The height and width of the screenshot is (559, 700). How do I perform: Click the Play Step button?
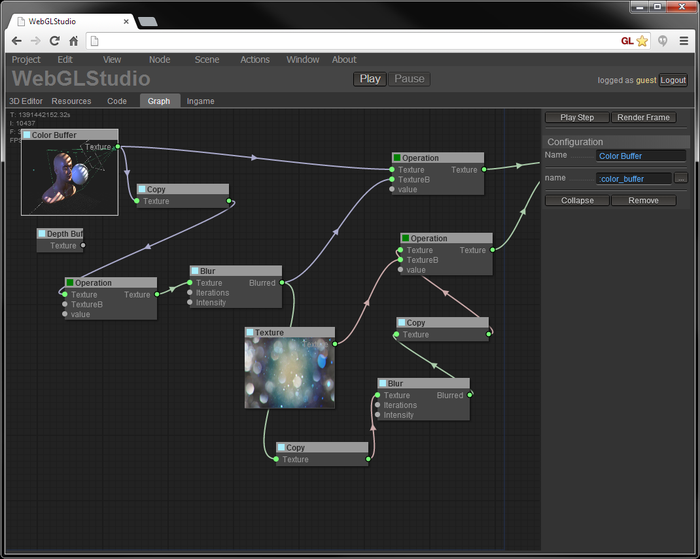(x=577, y=117)
